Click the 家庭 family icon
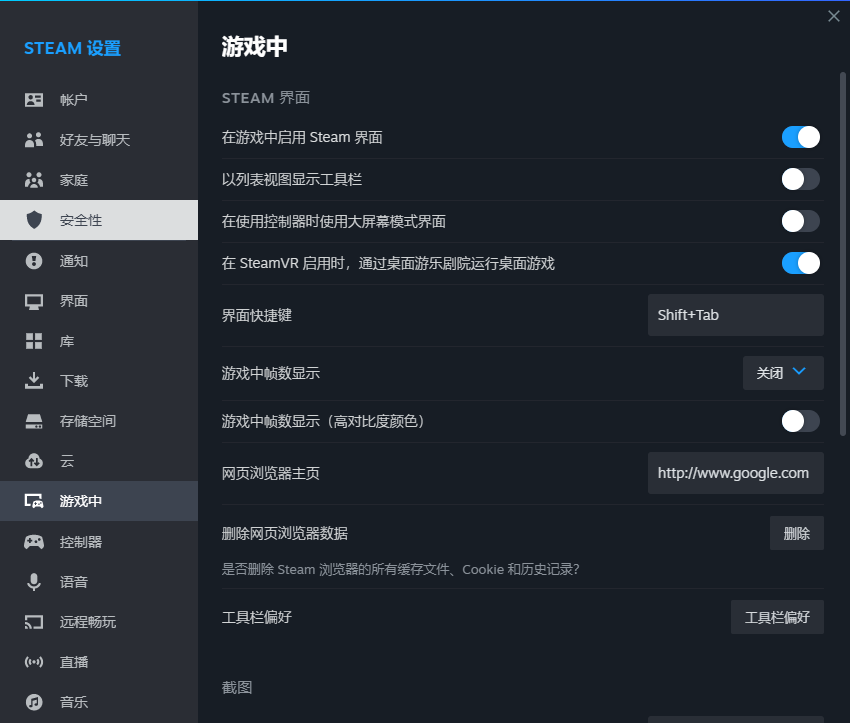Image resolution: width=850 pixels, height=723 pixels. tap(34, 180)
